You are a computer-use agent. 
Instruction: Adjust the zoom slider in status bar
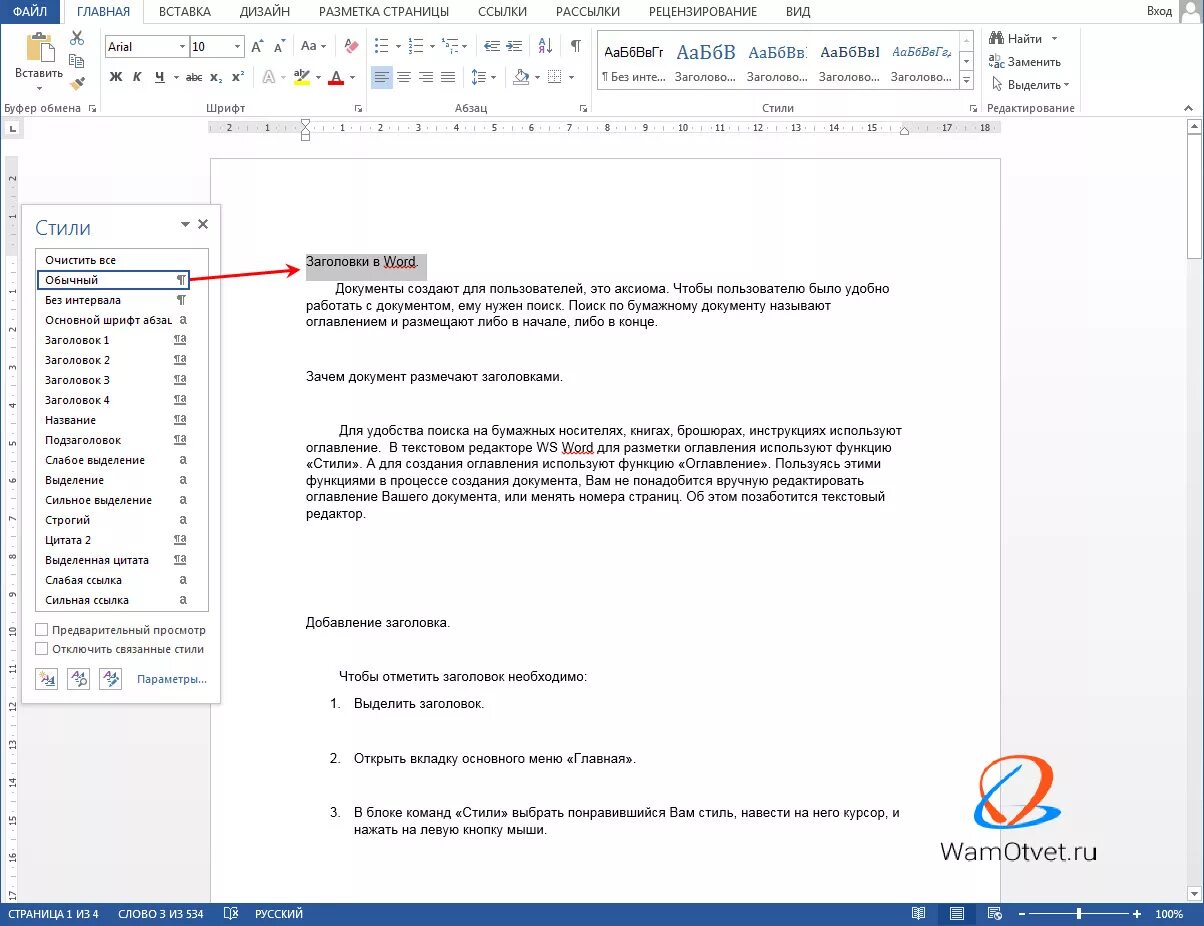click(x=1079, y=914)
